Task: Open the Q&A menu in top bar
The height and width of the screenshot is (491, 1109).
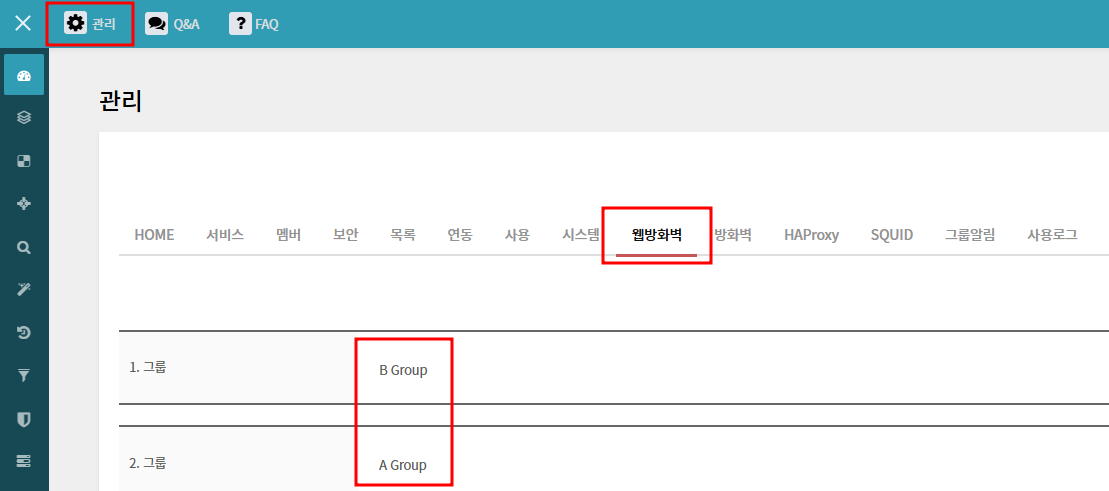Action: 172,24
